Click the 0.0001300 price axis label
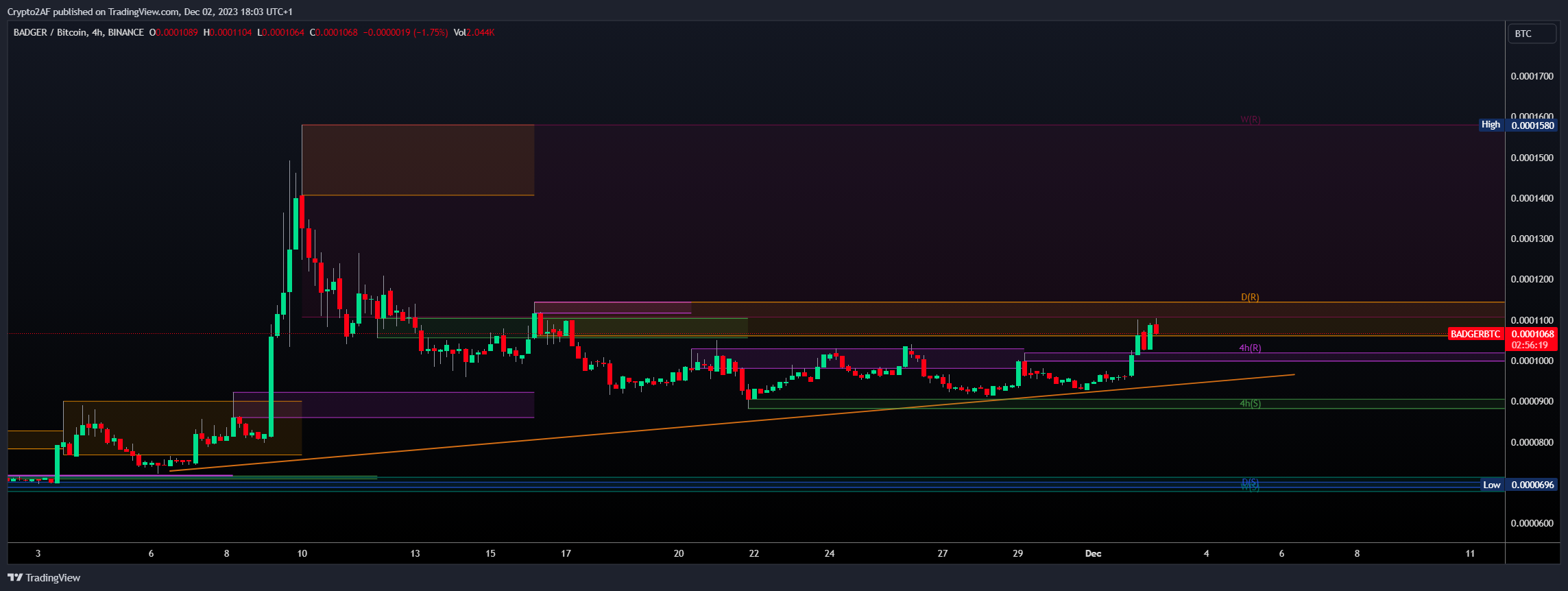Viewport: 1568px width, 591px height. coord(1532,239)
